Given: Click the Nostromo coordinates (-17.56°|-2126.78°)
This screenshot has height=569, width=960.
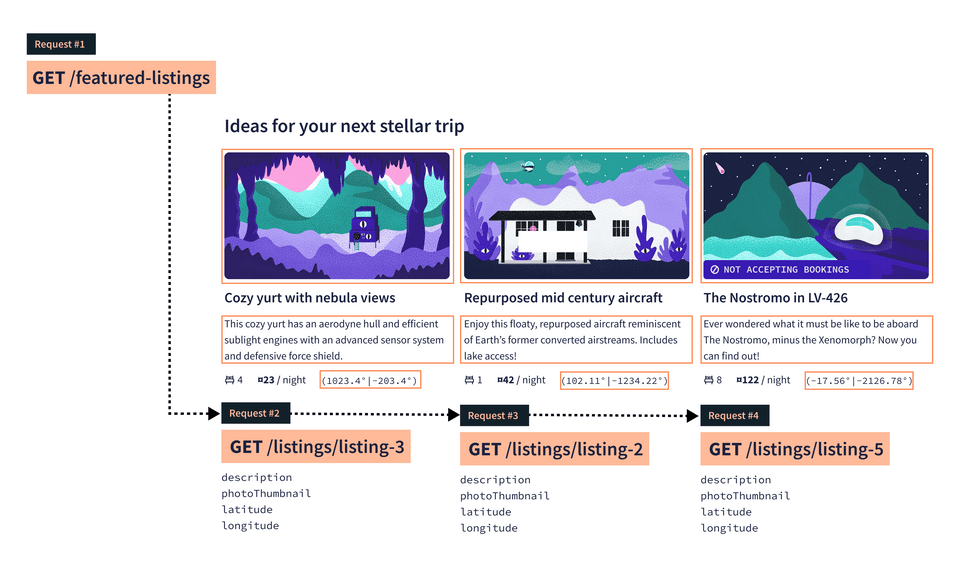Looking at the screenshot, I should pos(859,380).
